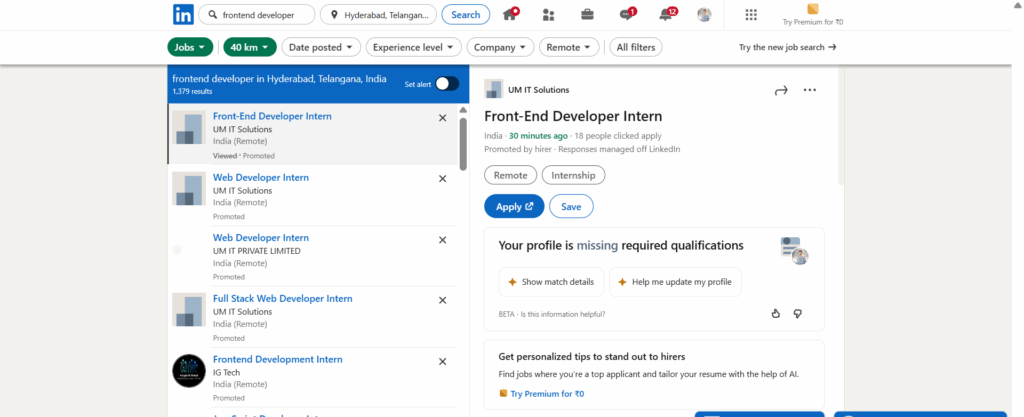The height and width of the screenshot is (417, 1024).
Task: Click the frontend developer search field
Action: tap(257, 14)
